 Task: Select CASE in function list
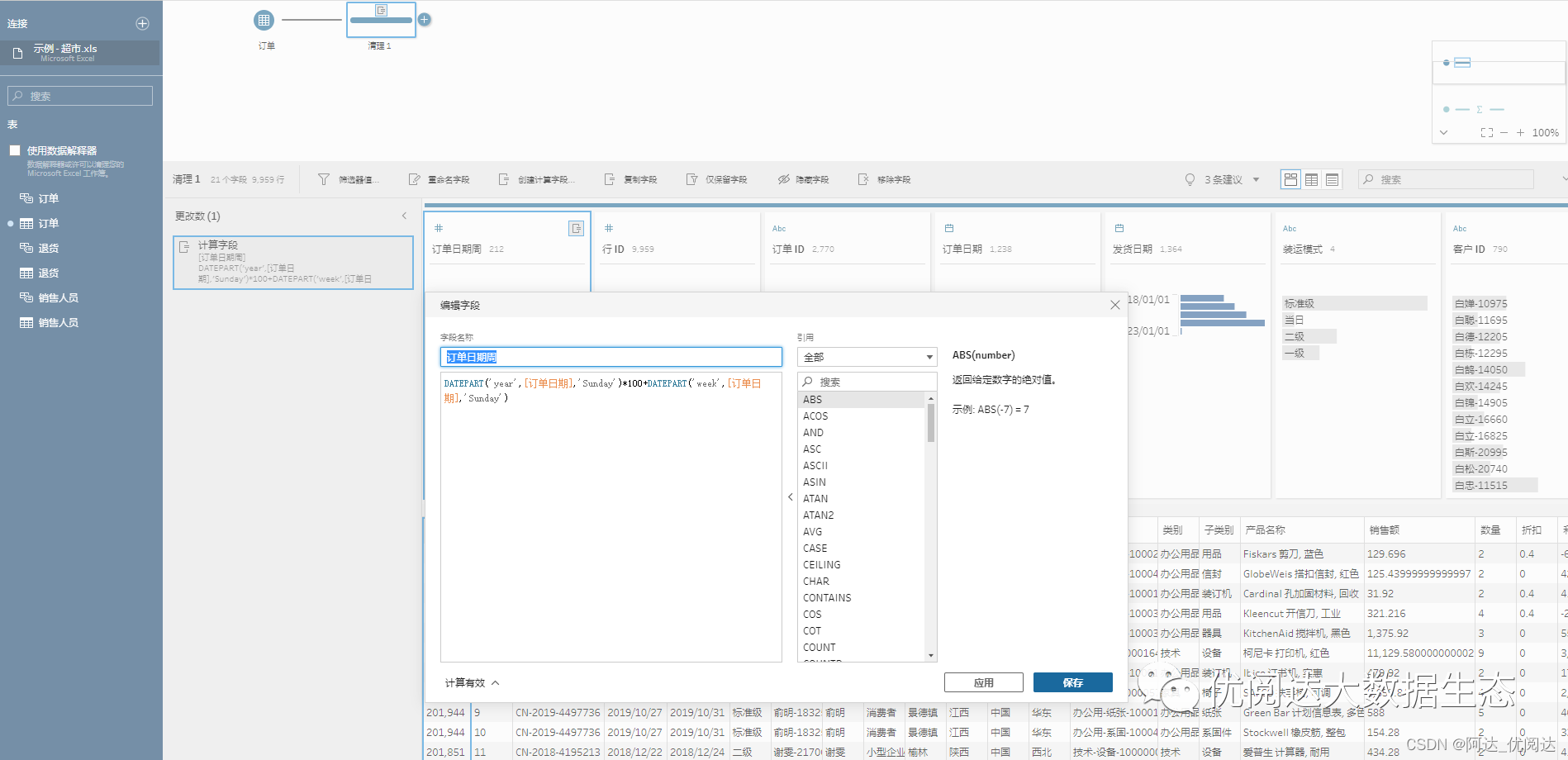pyautogui.click(x=861, y=549)
